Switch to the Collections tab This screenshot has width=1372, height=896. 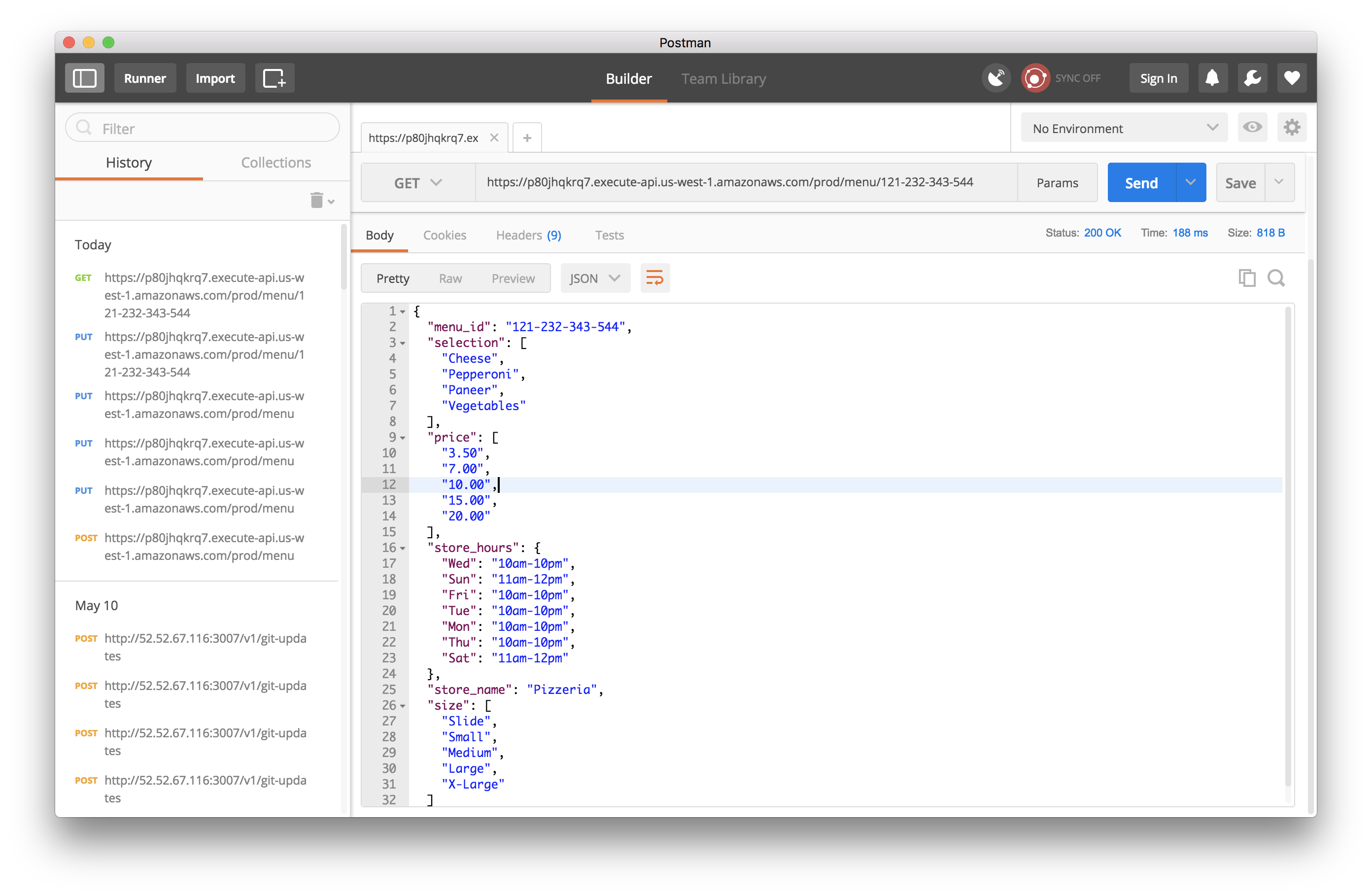[275, 163]
